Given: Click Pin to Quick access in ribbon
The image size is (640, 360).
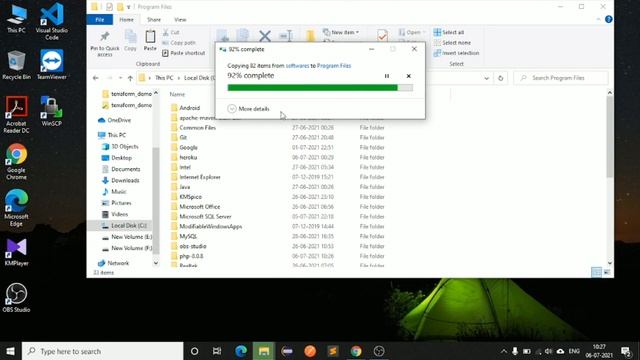Looking at the screenshot, I should coord(105,43).
